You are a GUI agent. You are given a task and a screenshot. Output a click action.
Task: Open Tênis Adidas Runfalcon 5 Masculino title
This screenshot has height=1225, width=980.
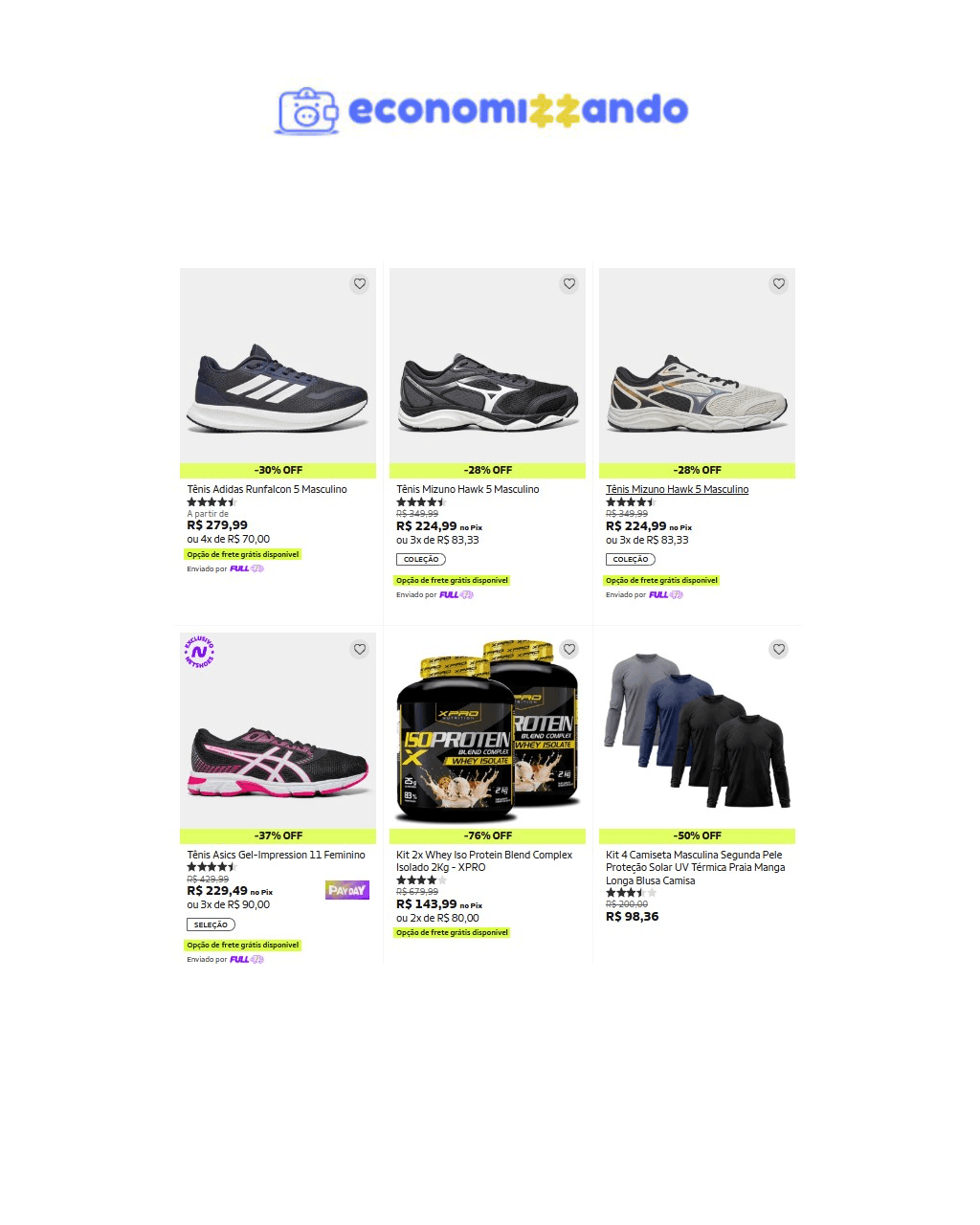coord(267,489)
